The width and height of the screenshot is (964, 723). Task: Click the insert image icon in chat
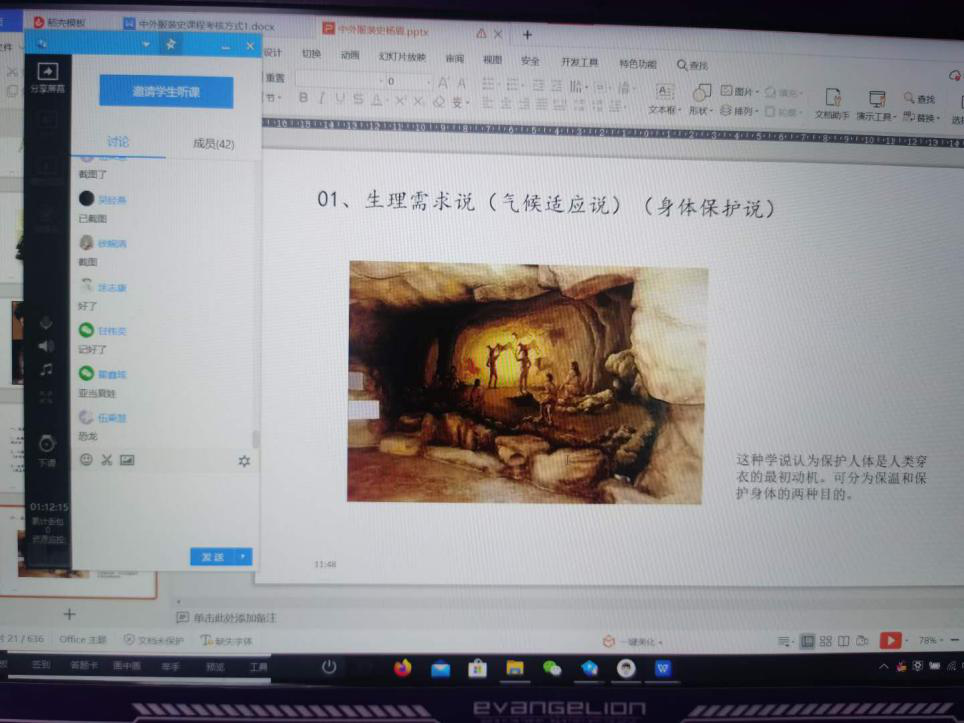point(127,460)
